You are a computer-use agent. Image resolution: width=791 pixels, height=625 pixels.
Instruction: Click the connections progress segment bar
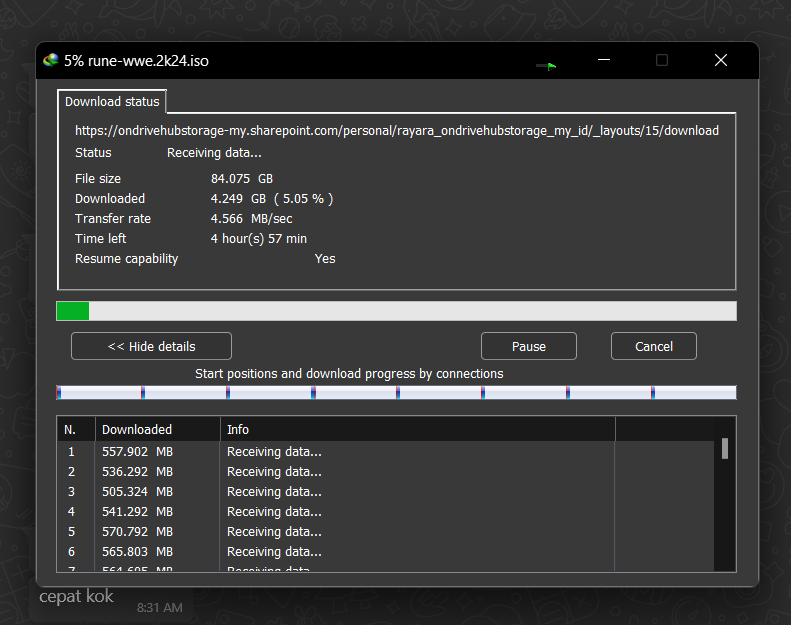396,392
